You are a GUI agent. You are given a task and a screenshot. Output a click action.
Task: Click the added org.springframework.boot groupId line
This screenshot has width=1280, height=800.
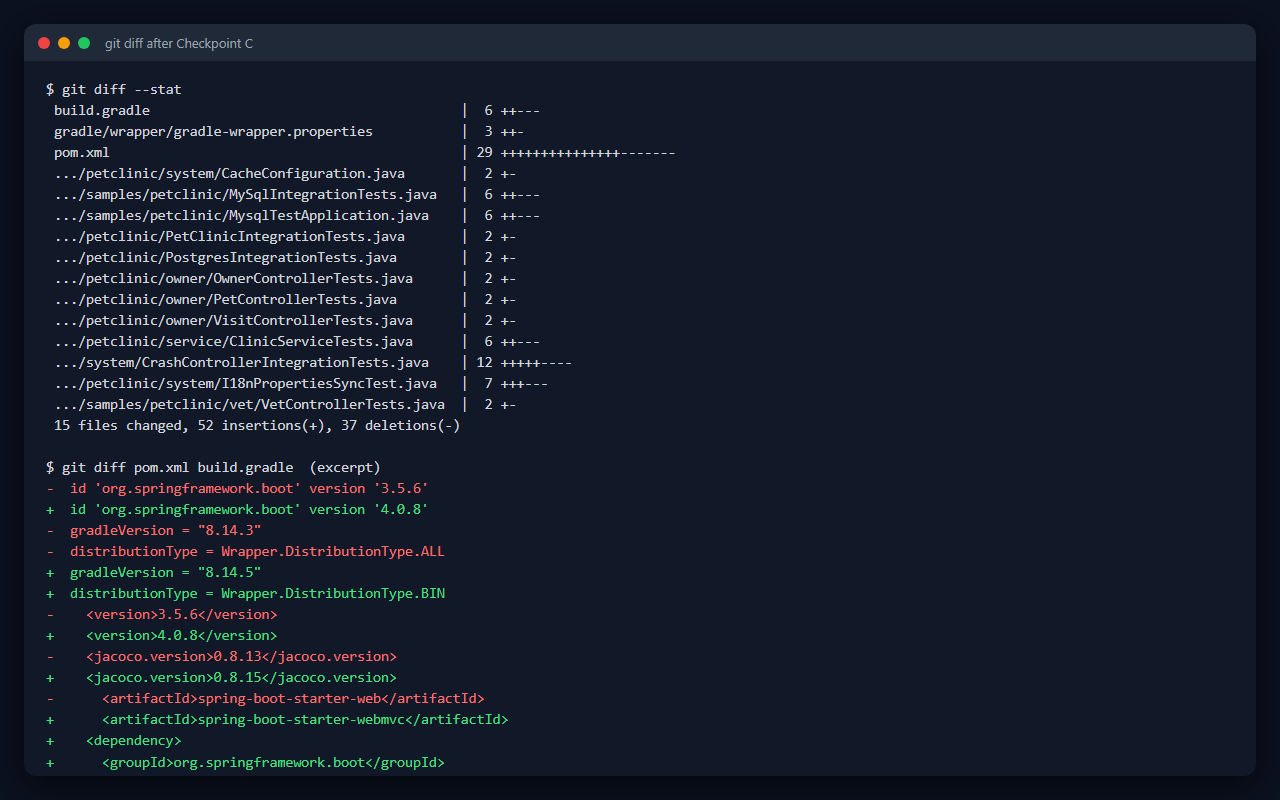[x=245, y=761]
